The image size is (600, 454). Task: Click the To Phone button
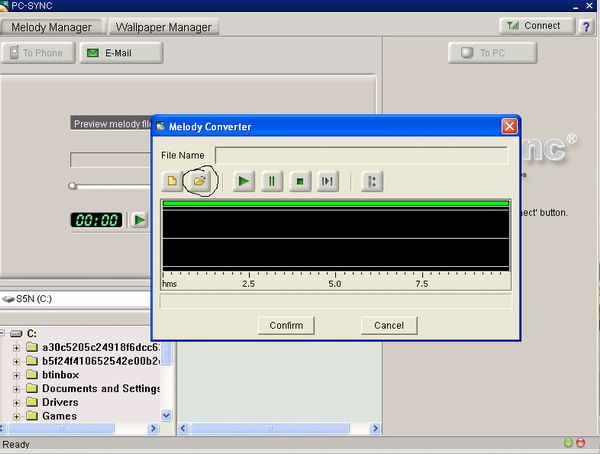[x=38, y=53]
